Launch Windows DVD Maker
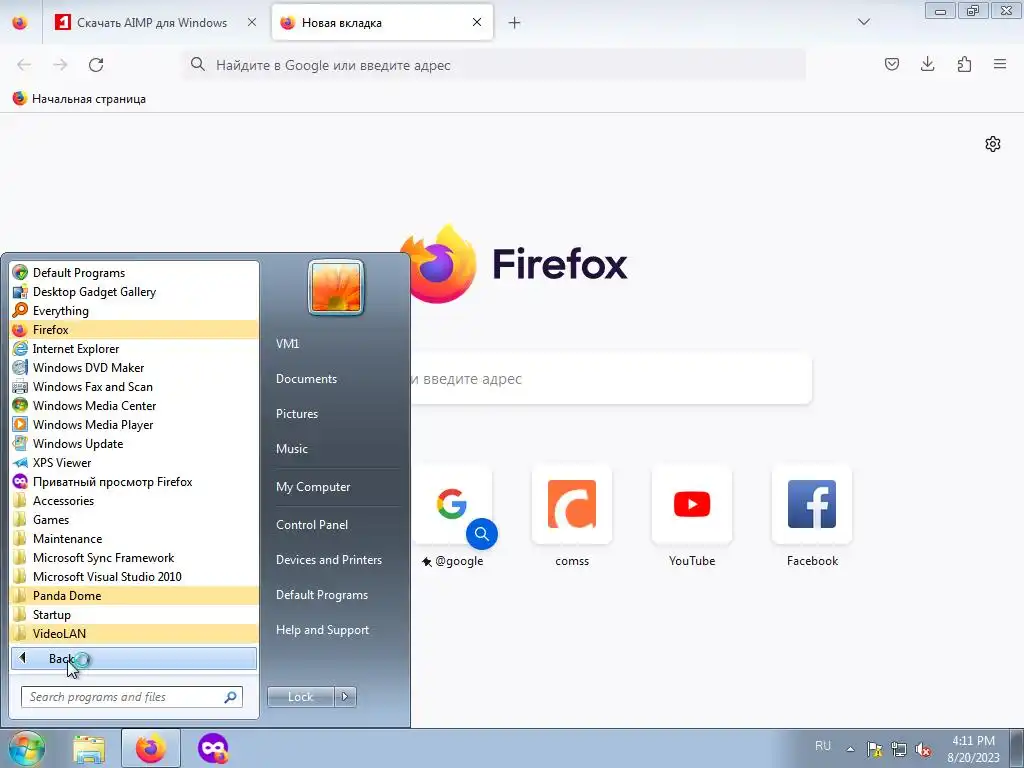The height and width of the screenshot is (768, 1024). click(134, 368)
